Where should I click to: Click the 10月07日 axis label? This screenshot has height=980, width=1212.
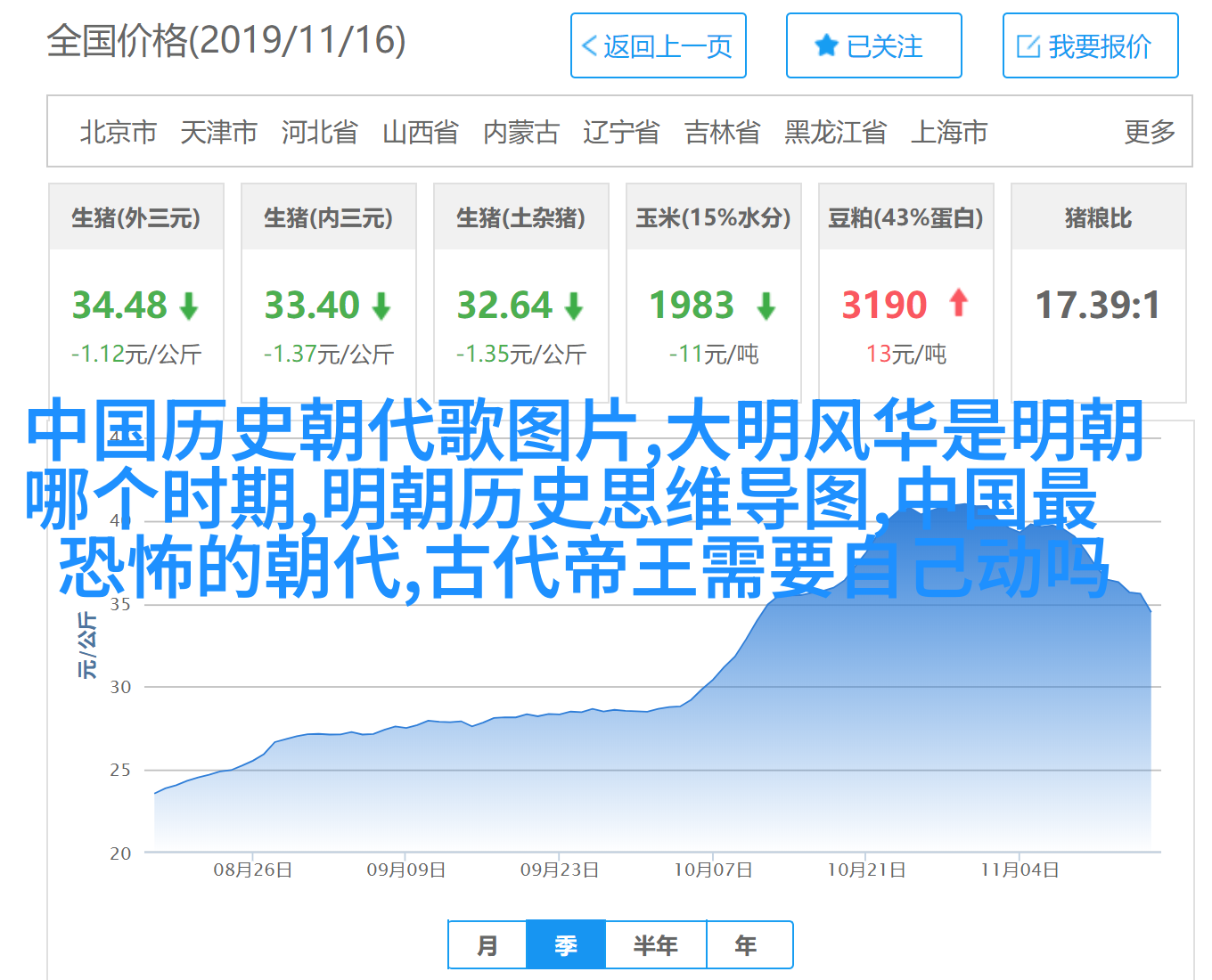pos(713,870)
